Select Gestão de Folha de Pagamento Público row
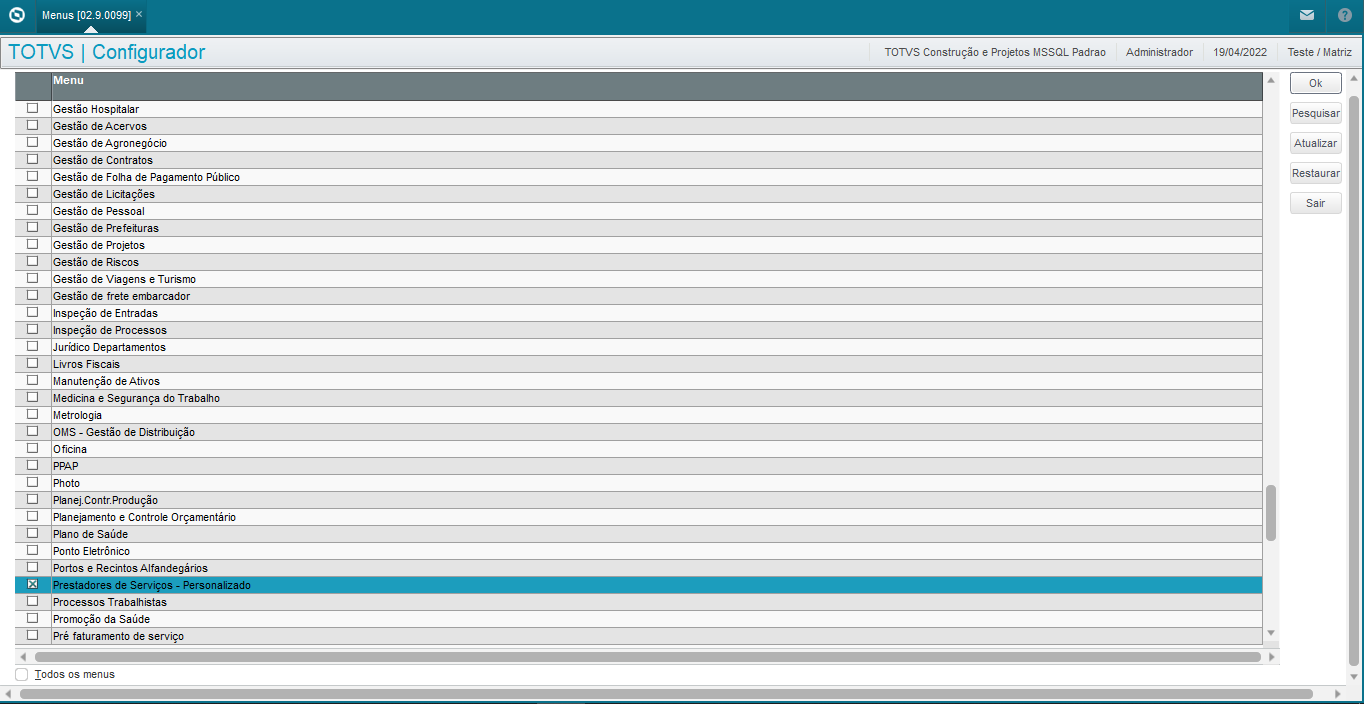Image resolution: width=1364 pixels, height=704 pixels. [x=638, y=177]
